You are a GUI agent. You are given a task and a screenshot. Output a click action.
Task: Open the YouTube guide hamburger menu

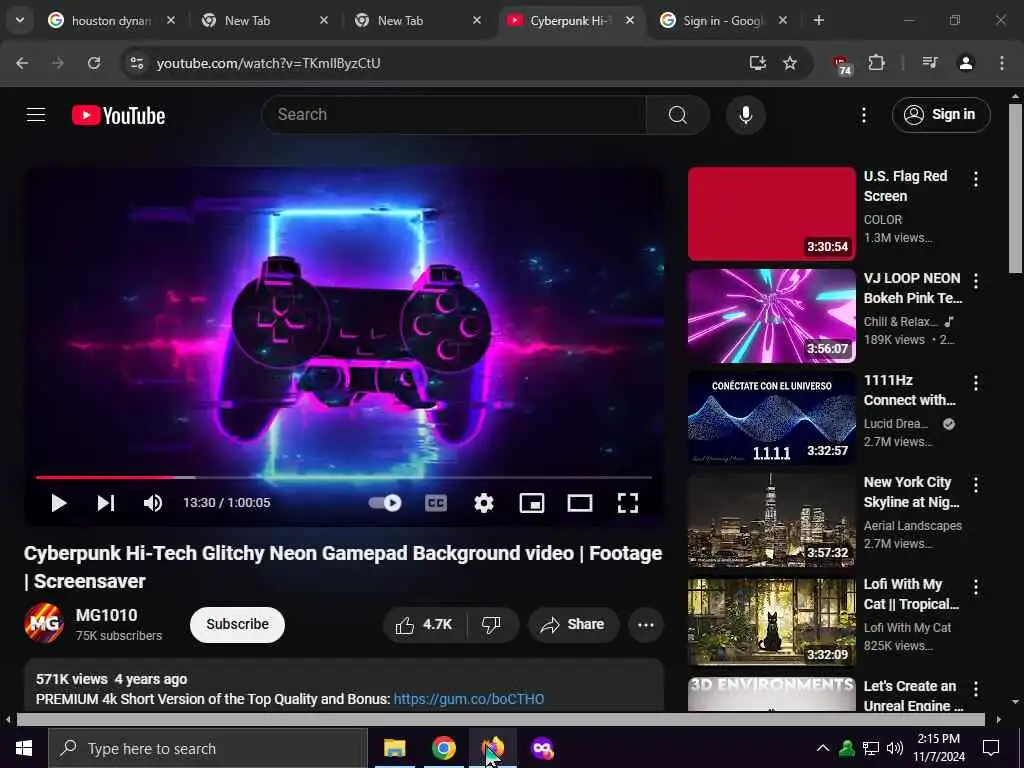point(36,115)
